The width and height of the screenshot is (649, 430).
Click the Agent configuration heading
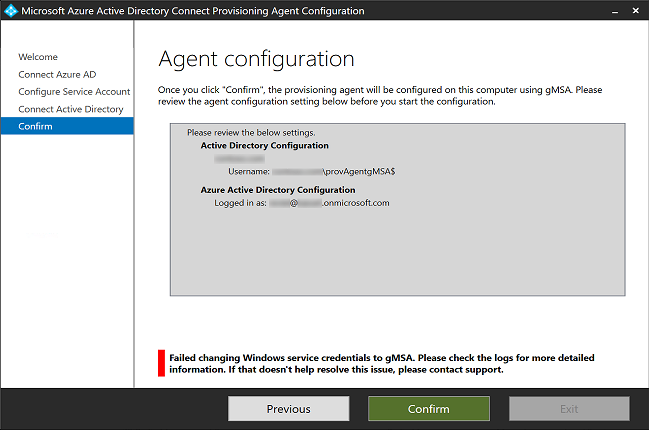coord(256,59)
